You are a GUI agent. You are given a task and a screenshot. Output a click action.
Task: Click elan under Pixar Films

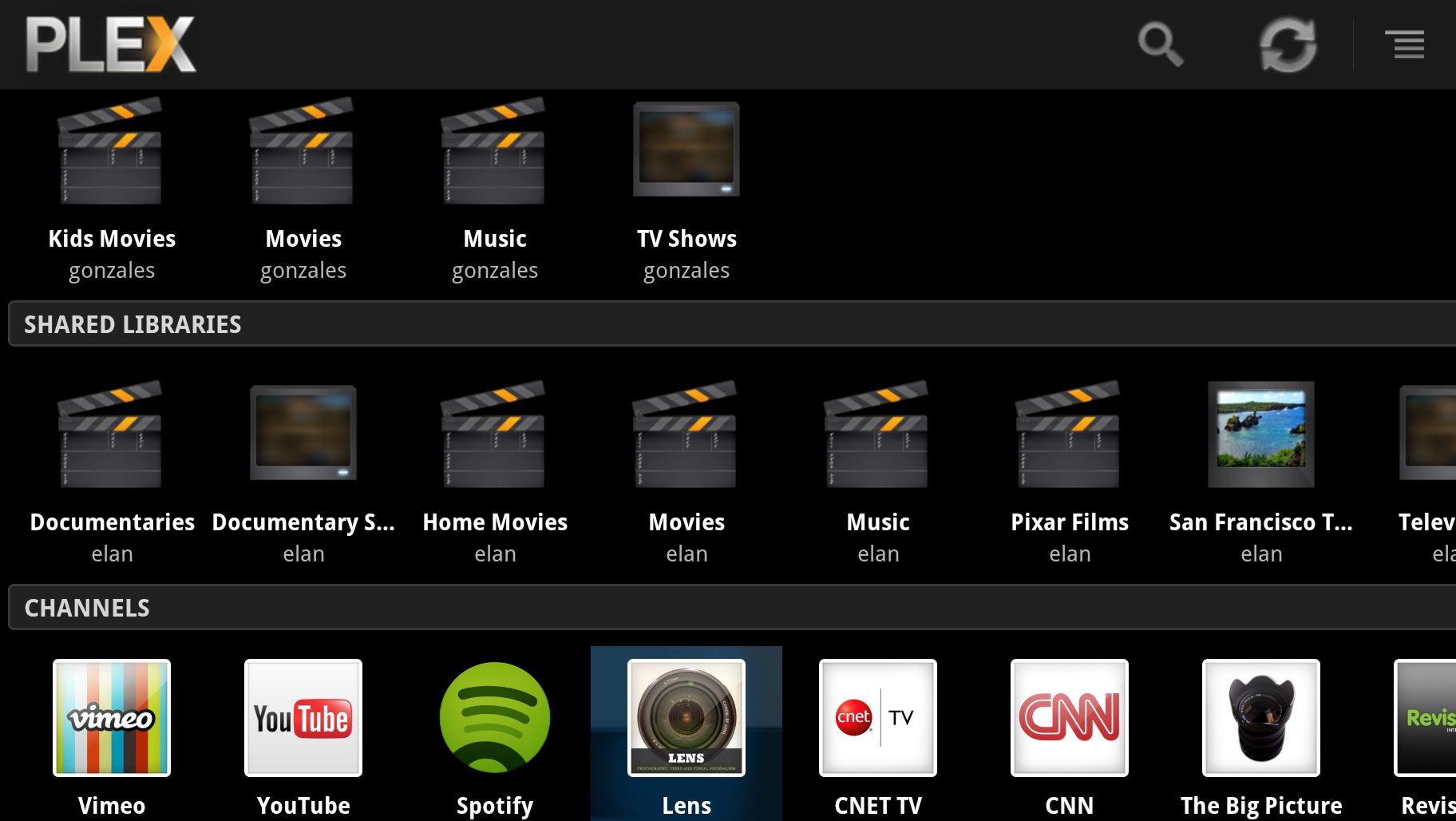[1070, 554]
